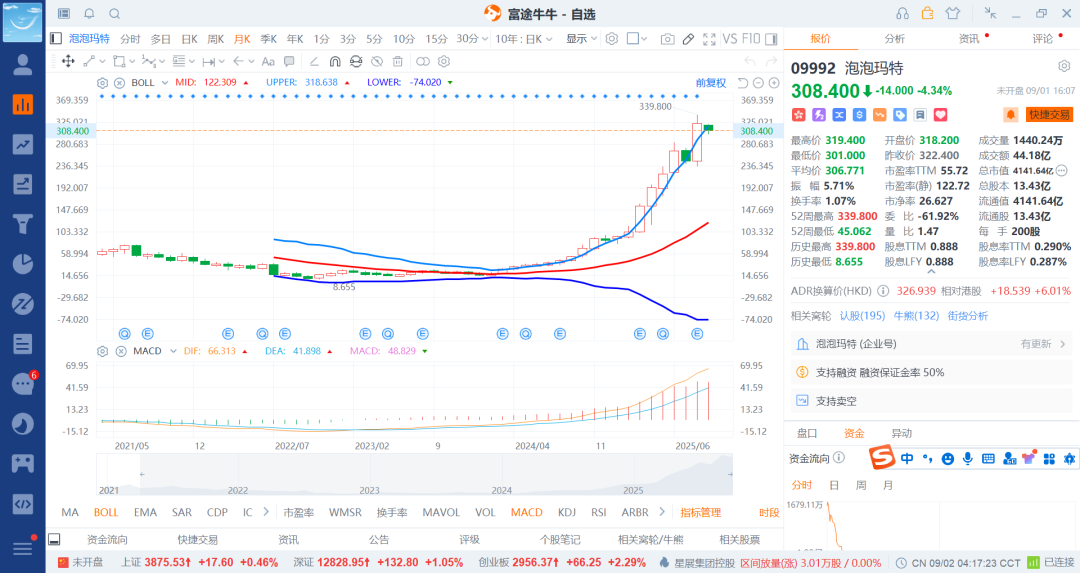
Task: Open the code brackets icon in the left sidebar
Action: [23, 503]
